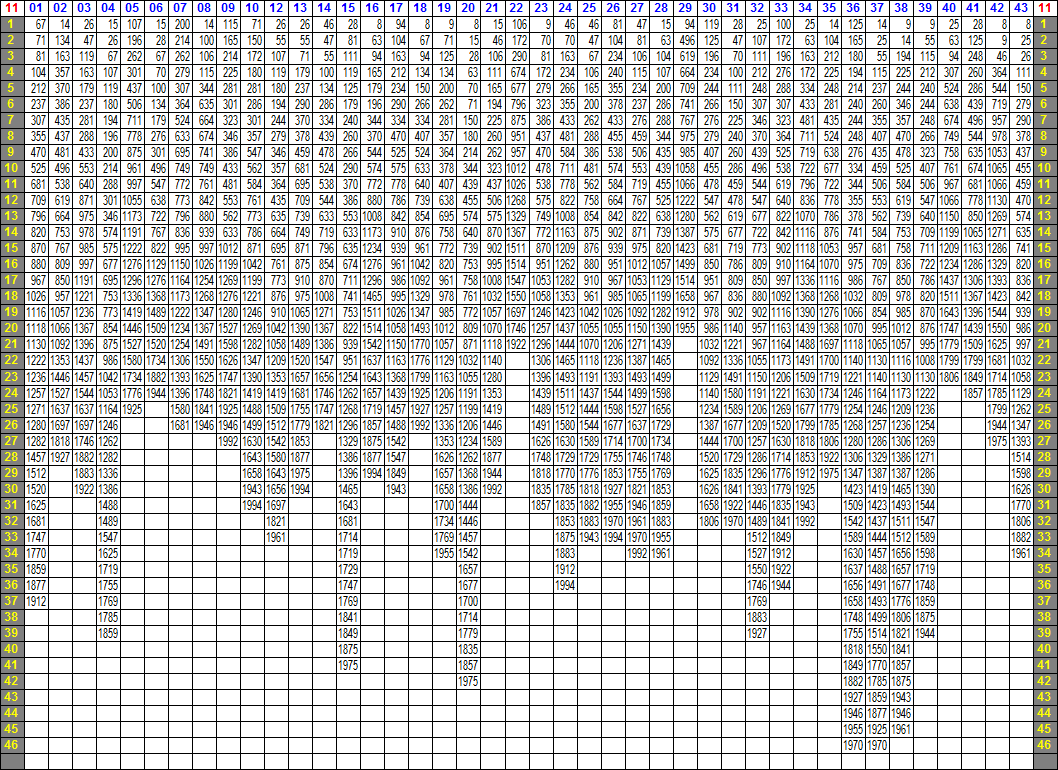Click value 1994 in column 10
The height and width of the screenshot is (770, 1058).
[252, 505]
